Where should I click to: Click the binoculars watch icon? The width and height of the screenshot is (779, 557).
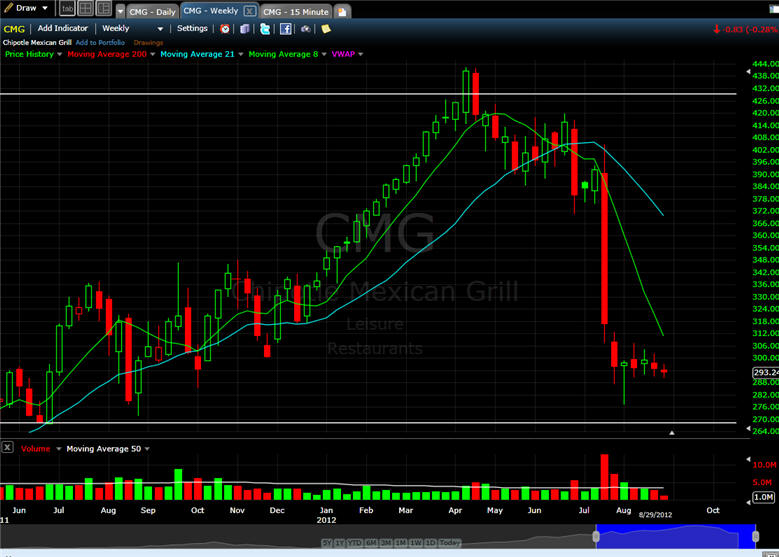(306, 29)
